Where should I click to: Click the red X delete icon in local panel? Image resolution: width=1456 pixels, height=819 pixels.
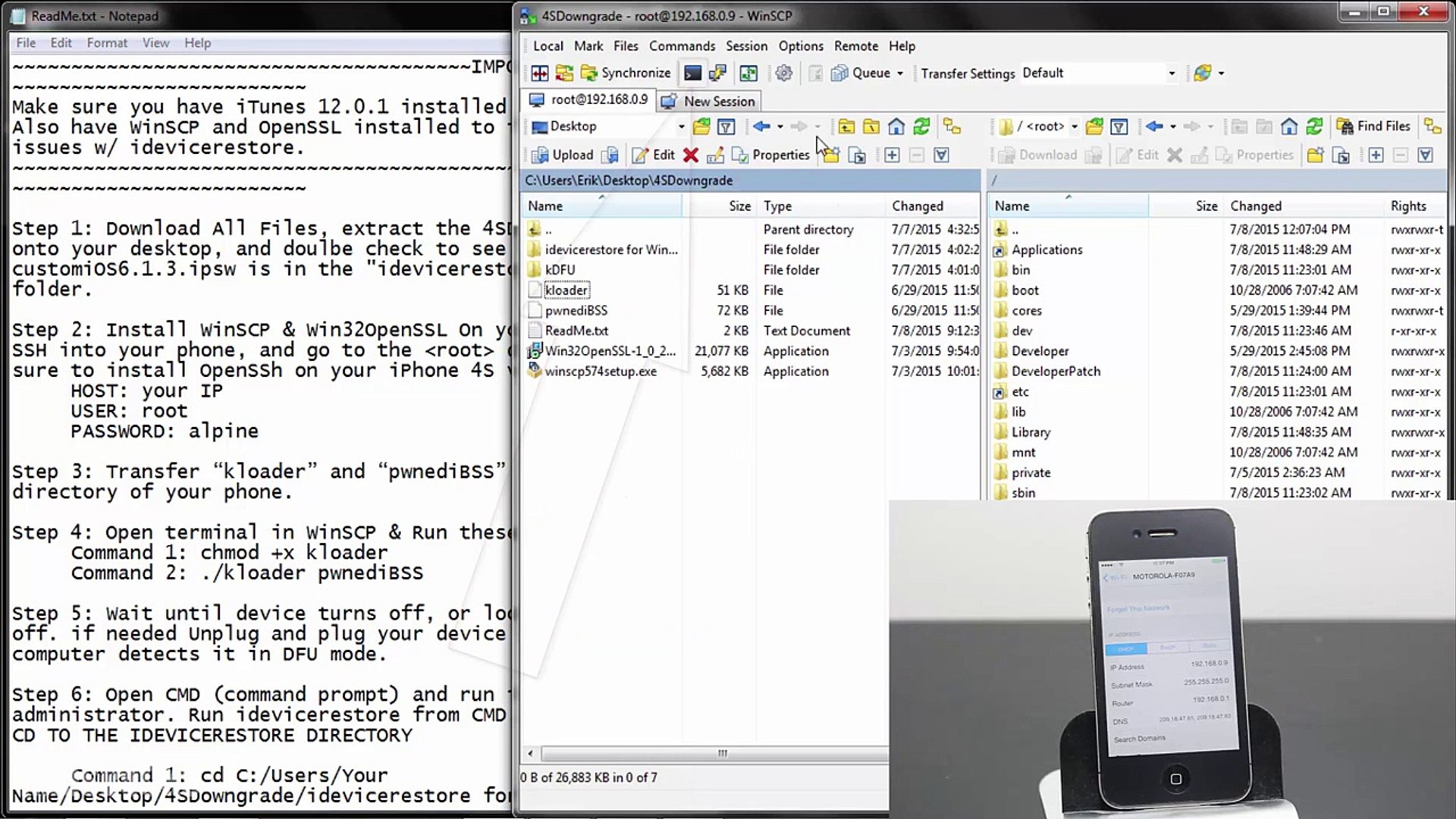[x=690, y=155]
